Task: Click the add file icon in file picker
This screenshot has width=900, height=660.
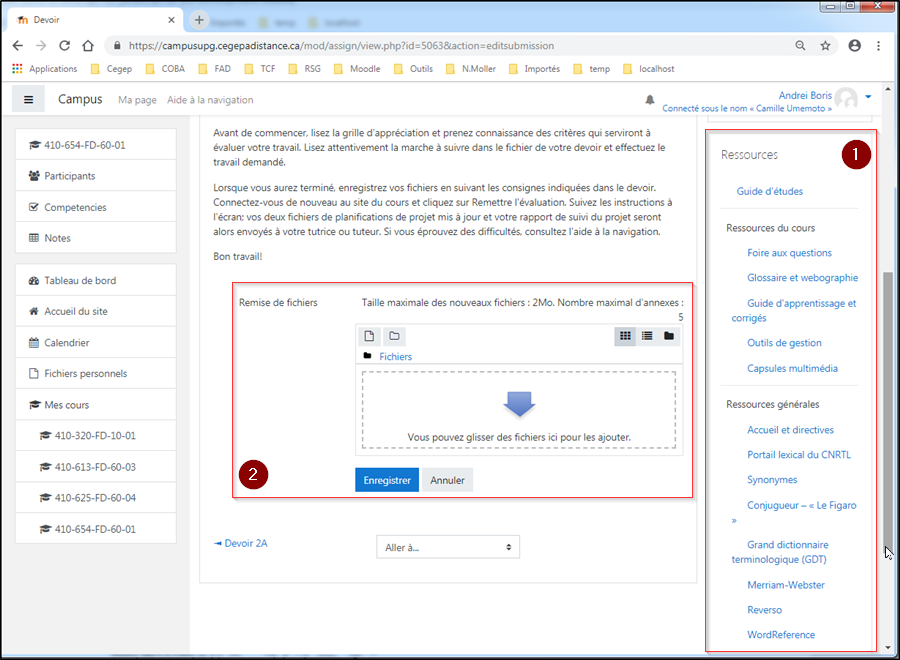Action: click(368, 336)
